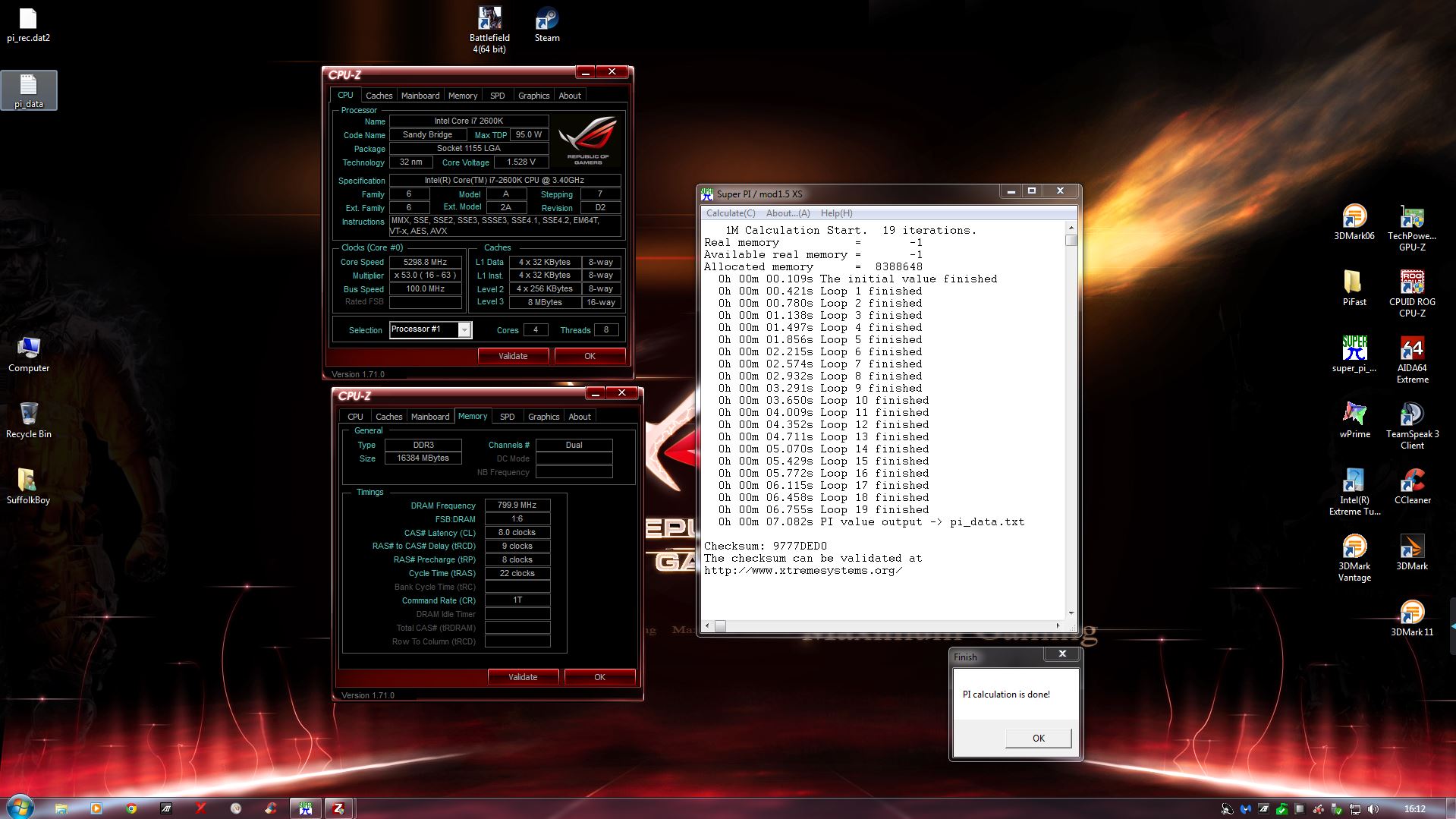Open the About...(A) menu in Super PI

788,213
